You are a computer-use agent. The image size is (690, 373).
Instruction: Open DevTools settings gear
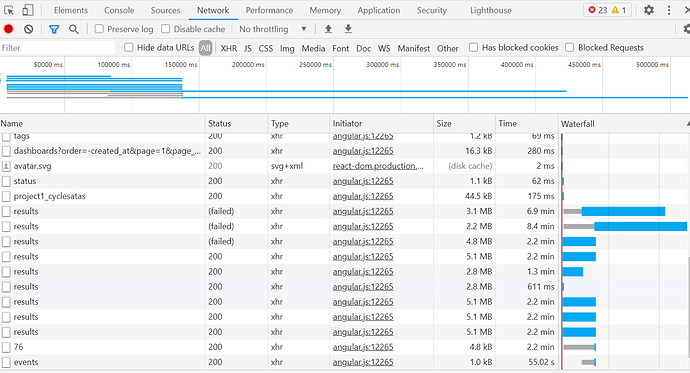click(x=649, y=10)
